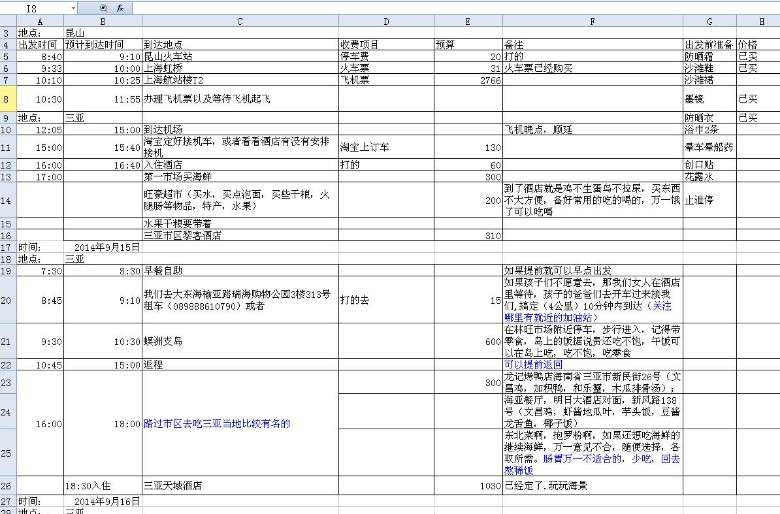The height and width of the screenshot is (514, 780).
Task: Click header cell 收费项目
Action: coord(387,45)
